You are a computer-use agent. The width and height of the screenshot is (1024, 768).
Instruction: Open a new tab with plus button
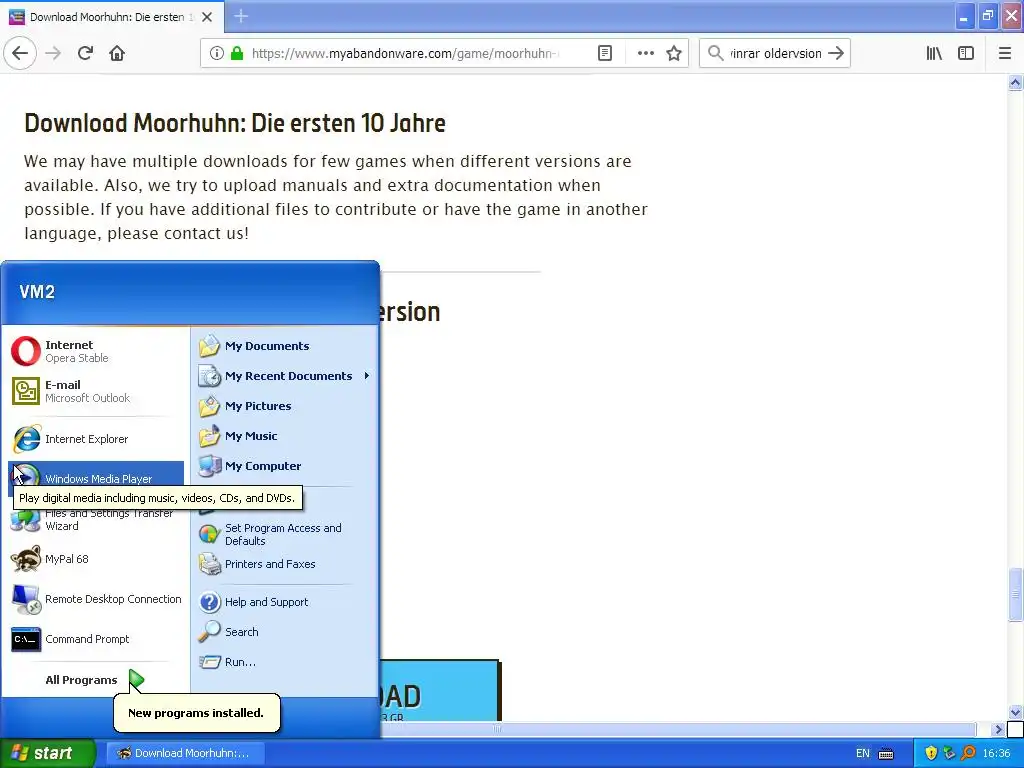tap(240, 16)
